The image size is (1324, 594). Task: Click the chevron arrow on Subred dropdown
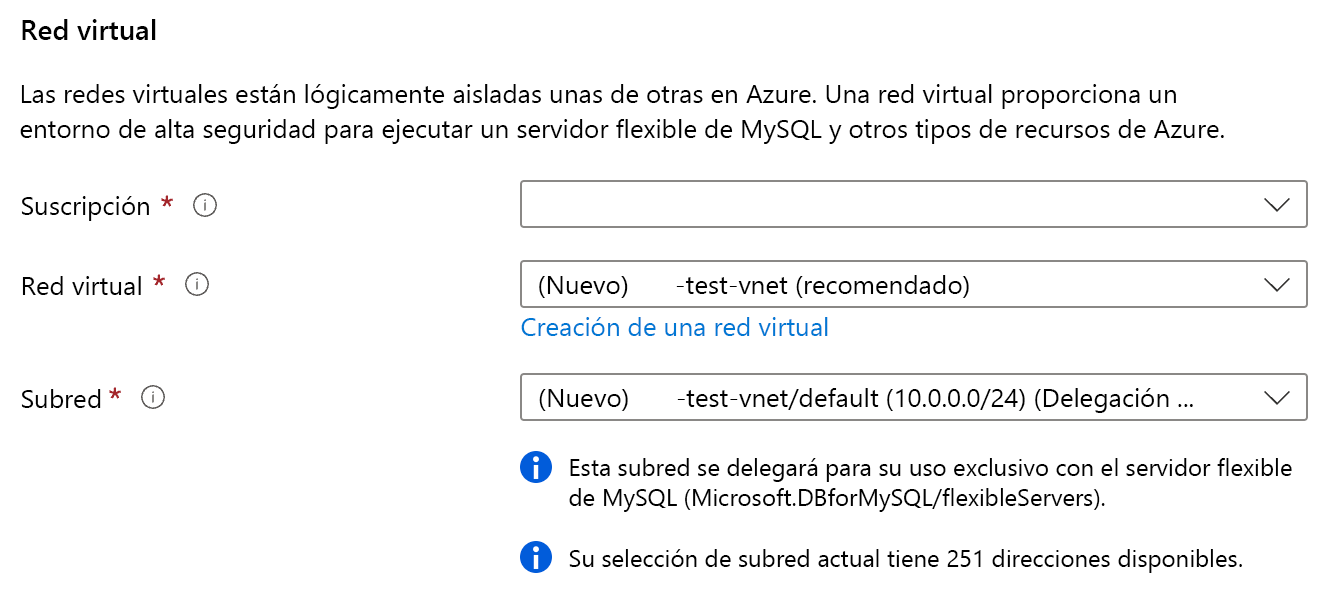(1277, 398)
